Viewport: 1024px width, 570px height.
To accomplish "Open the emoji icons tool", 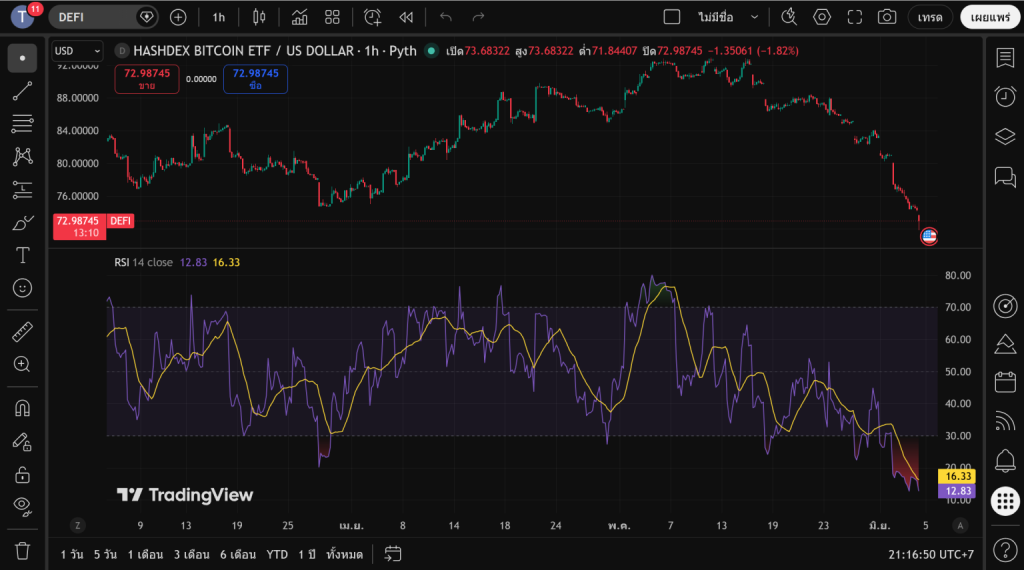I will coord(22,288).
